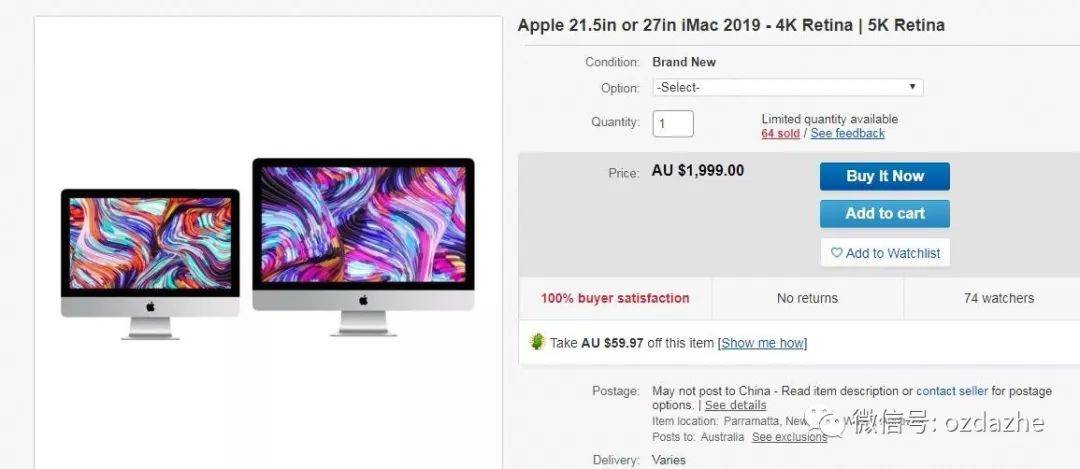Click the Apple logo on the large iMac
This screenshot has width=1080, height=469.
point(363,300)
